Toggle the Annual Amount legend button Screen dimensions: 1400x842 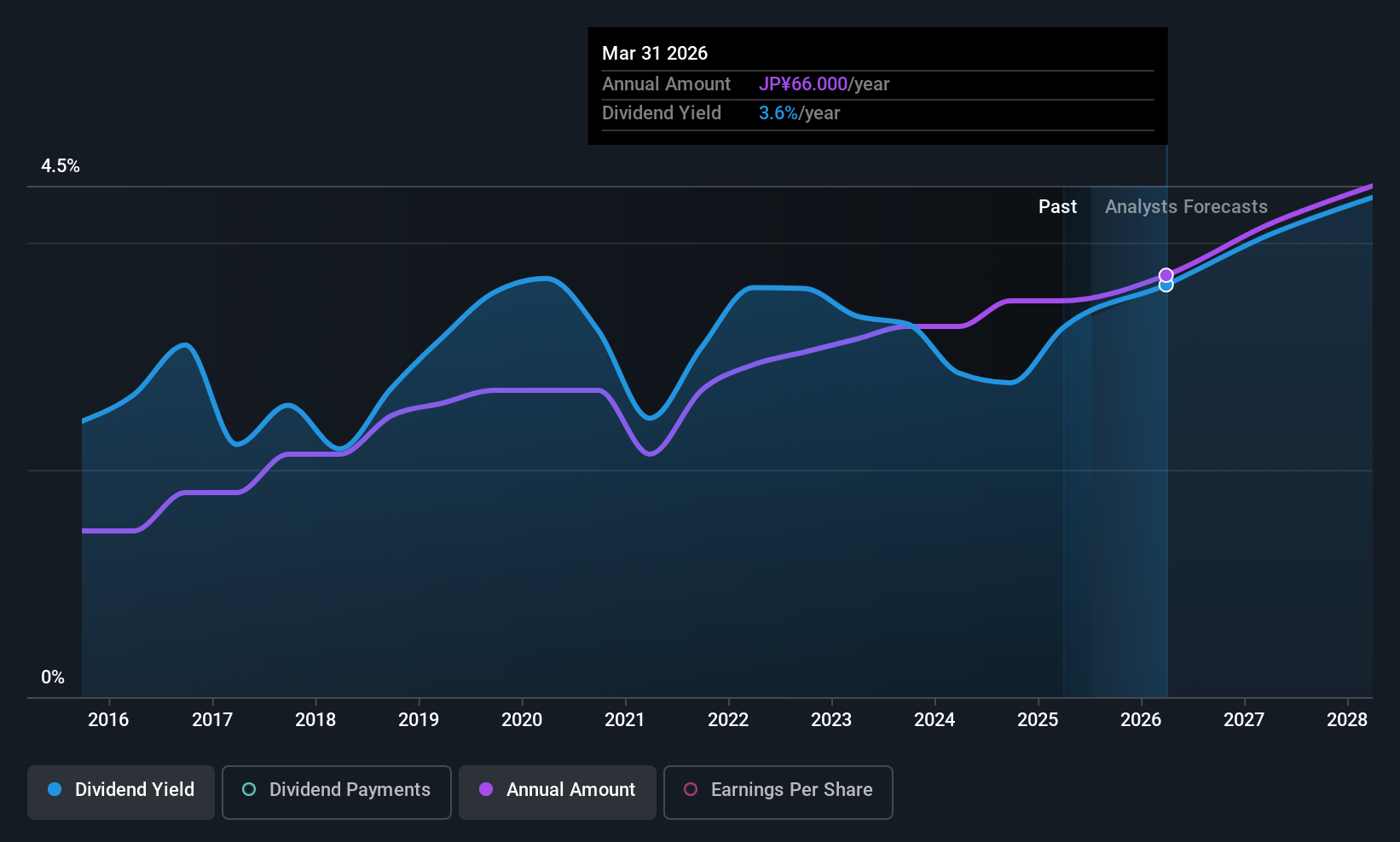558,793
